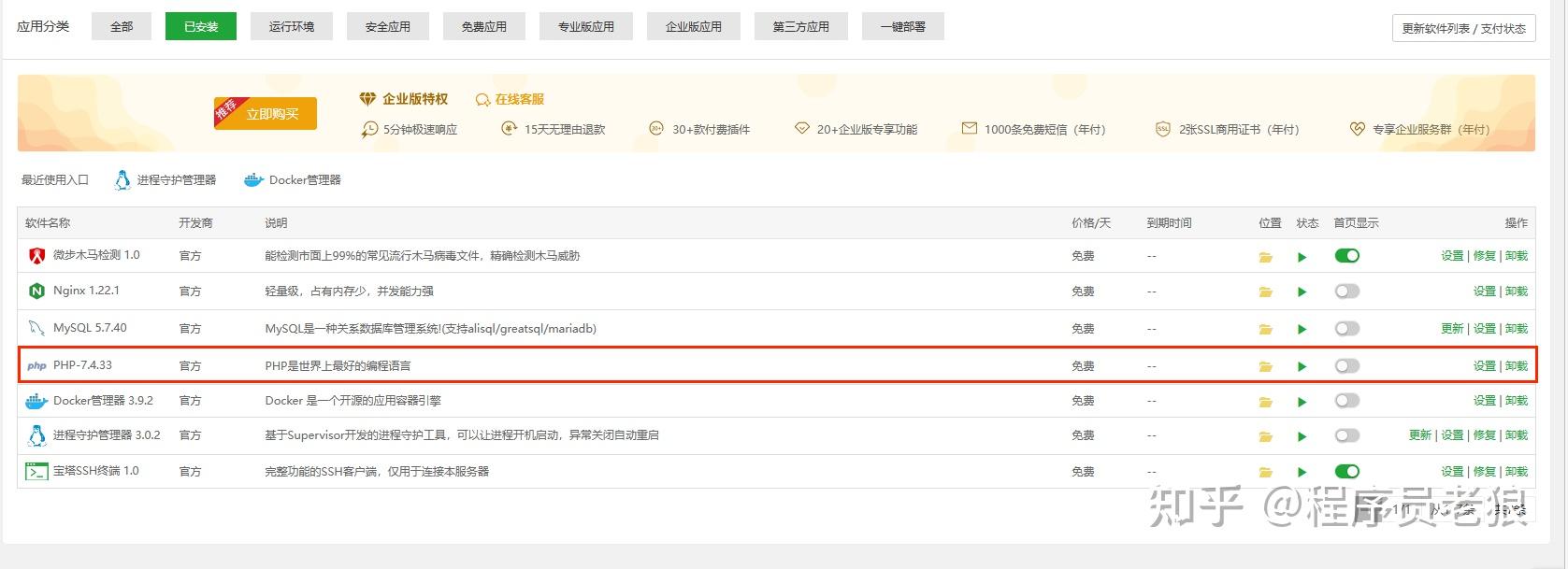This screenshot has height=569, width=1568.
Task: Open folder icon for Nginx 1.22.1 row
Action: point(1265,292)
